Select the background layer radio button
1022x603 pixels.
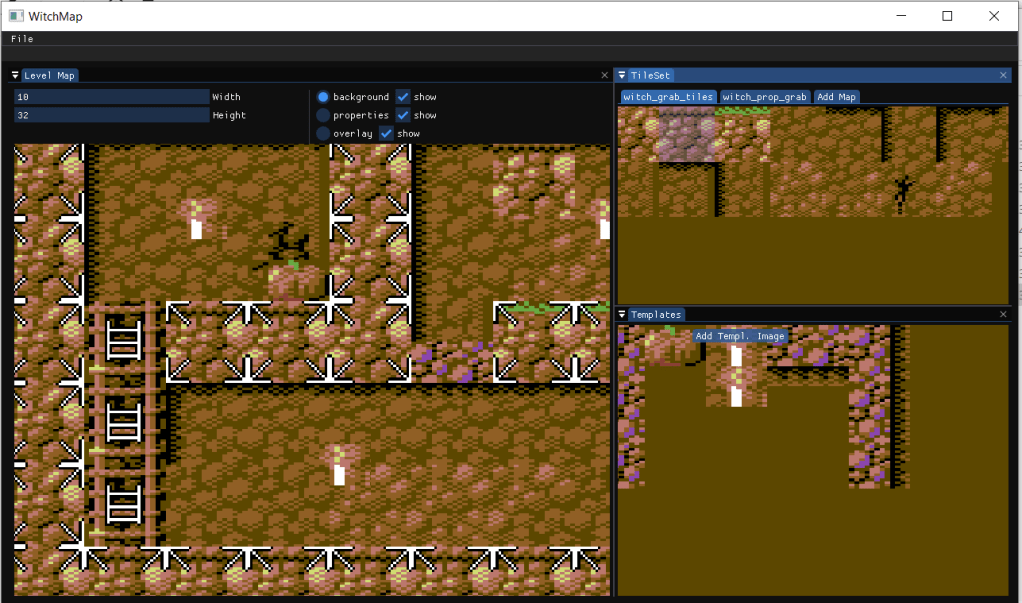pyautogui.click(x=323, y=97)
